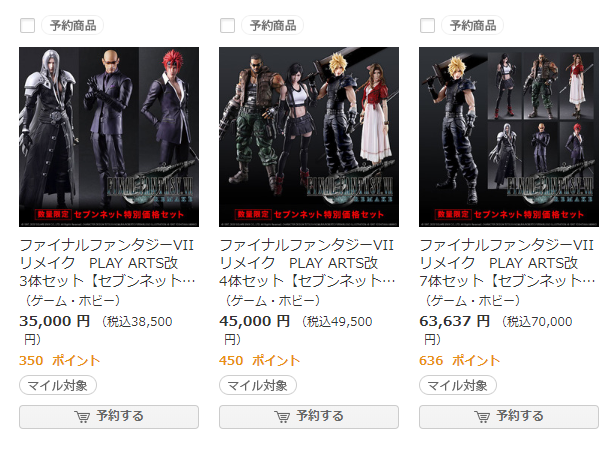Viewport: 614px width, 449px height.
Task: Tick the checkbox above the 3体セット product
Action: [27, 26]
